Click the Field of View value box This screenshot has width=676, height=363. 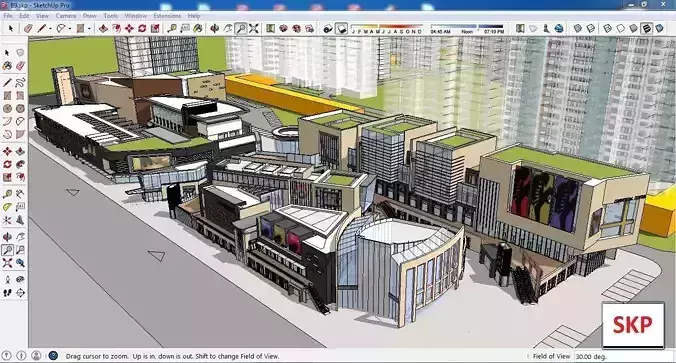tap(624, 357)
